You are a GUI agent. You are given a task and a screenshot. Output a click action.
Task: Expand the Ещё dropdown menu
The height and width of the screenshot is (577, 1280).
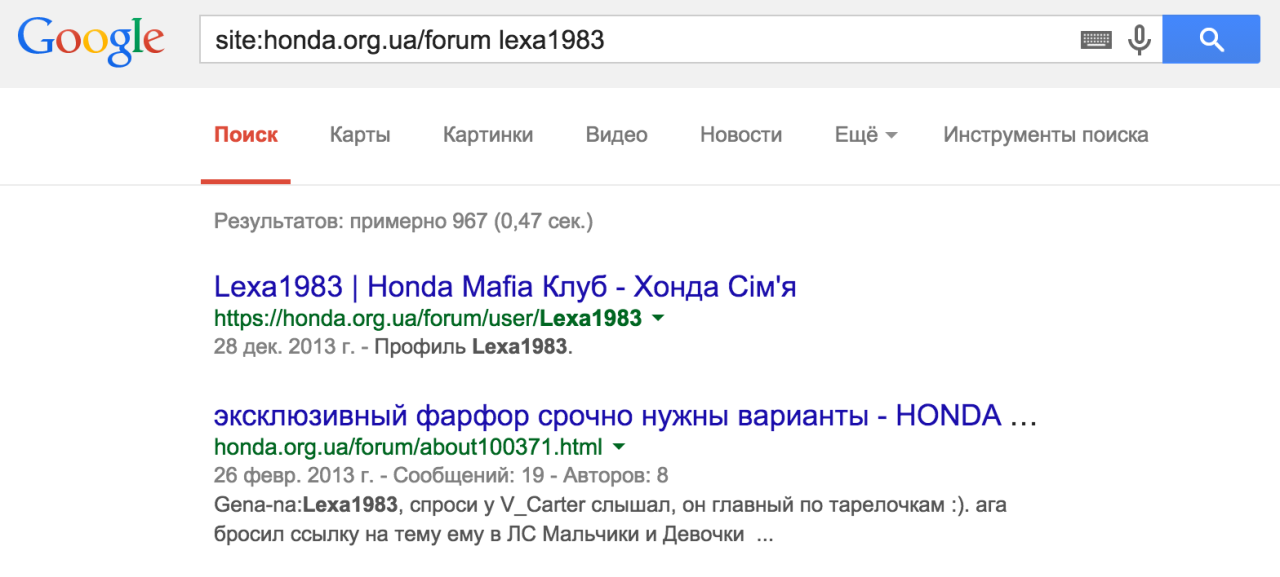866,135
